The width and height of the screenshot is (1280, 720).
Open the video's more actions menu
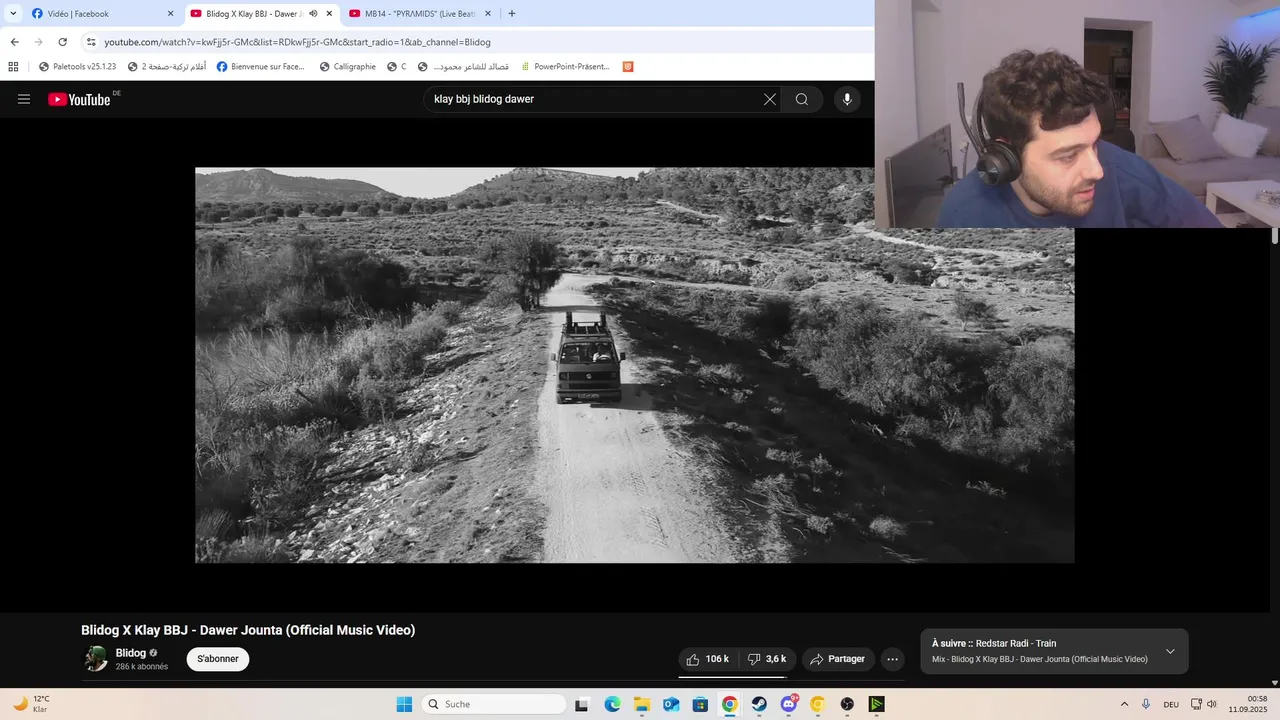point(893,659)
